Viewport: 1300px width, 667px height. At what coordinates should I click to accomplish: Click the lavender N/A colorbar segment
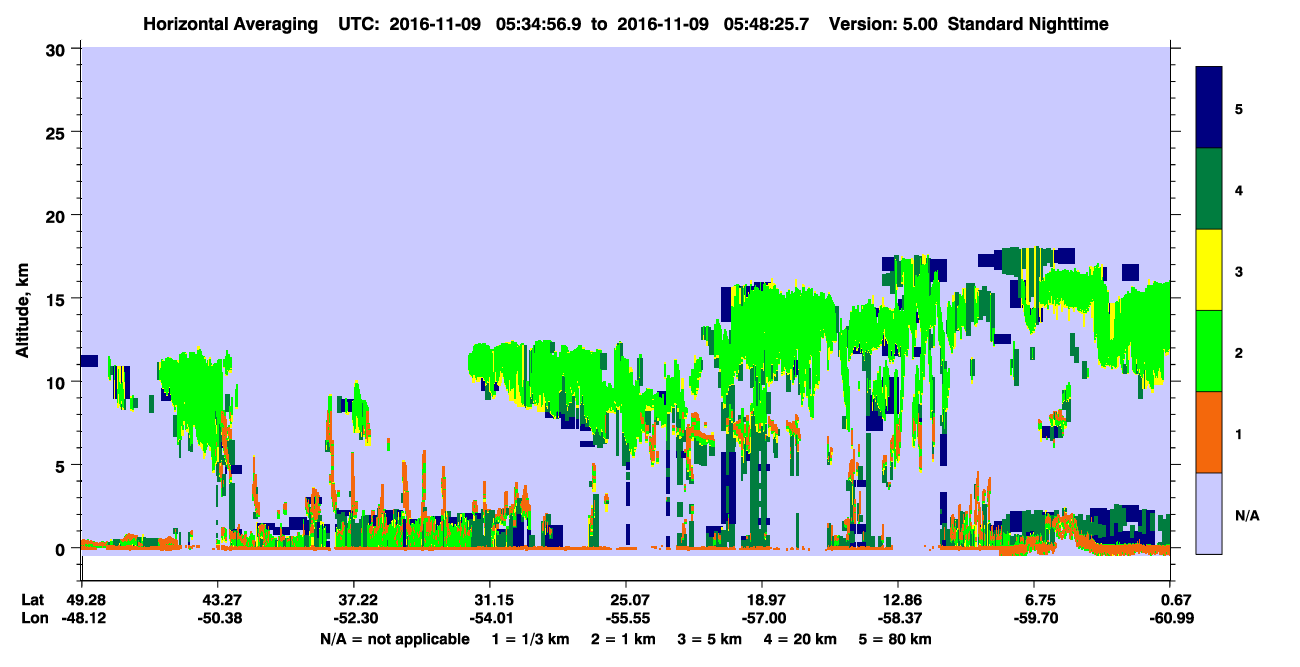[x=1209, y=513]
